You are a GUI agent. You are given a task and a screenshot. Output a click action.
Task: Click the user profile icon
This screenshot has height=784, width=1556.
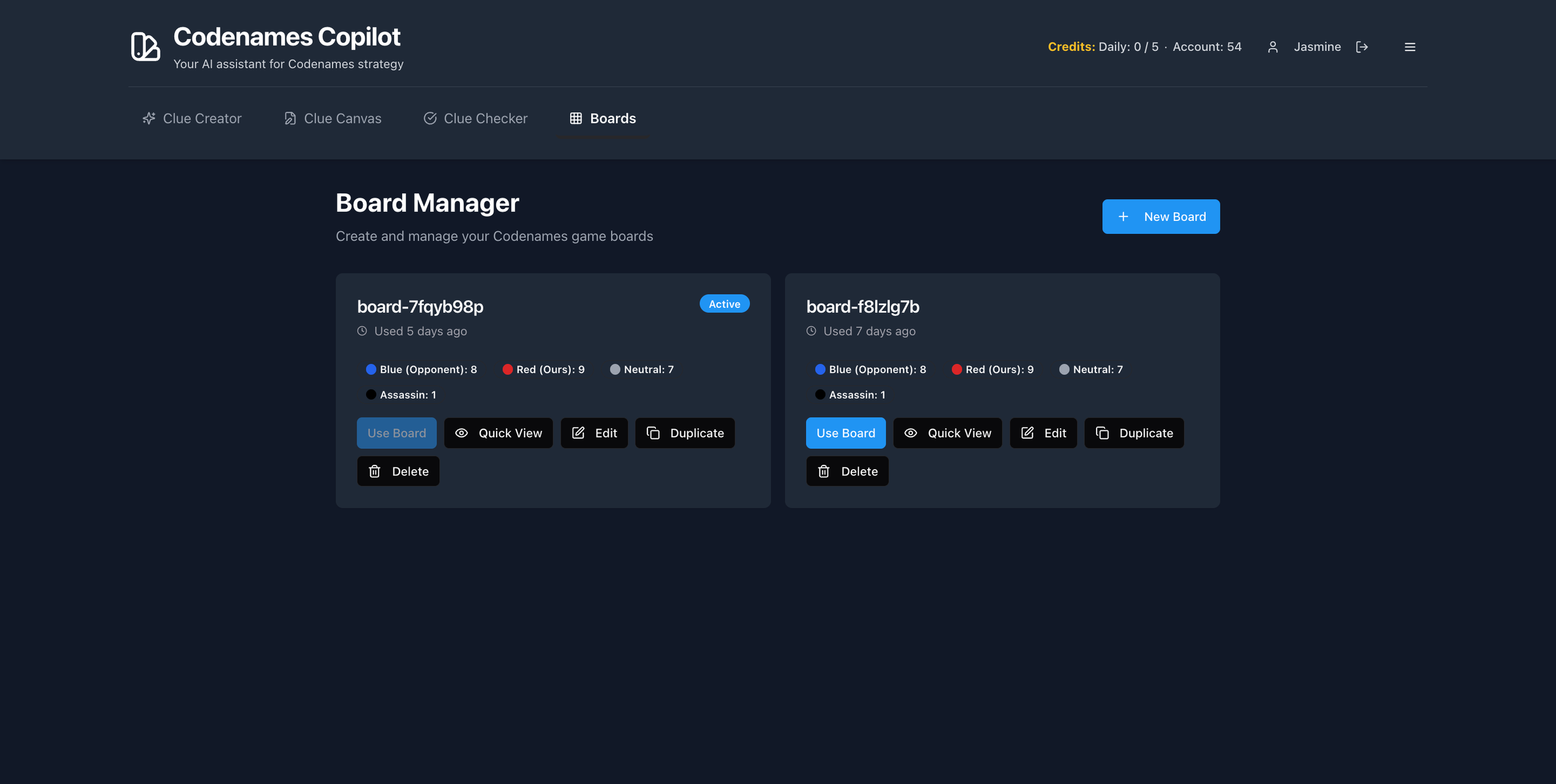(x=1272, y=47)
